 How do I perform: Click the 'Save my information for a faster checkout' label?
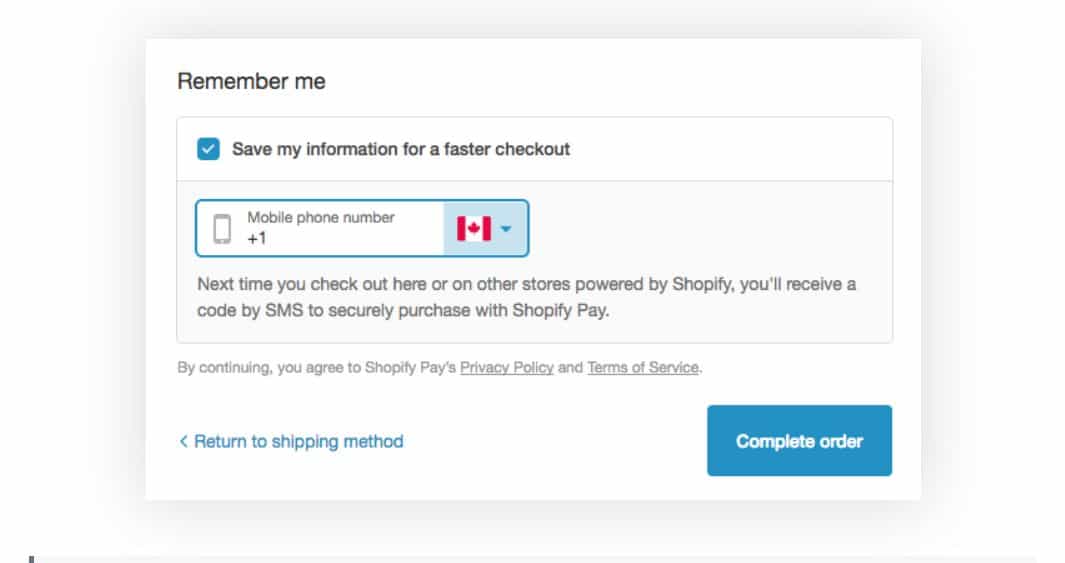401,149
